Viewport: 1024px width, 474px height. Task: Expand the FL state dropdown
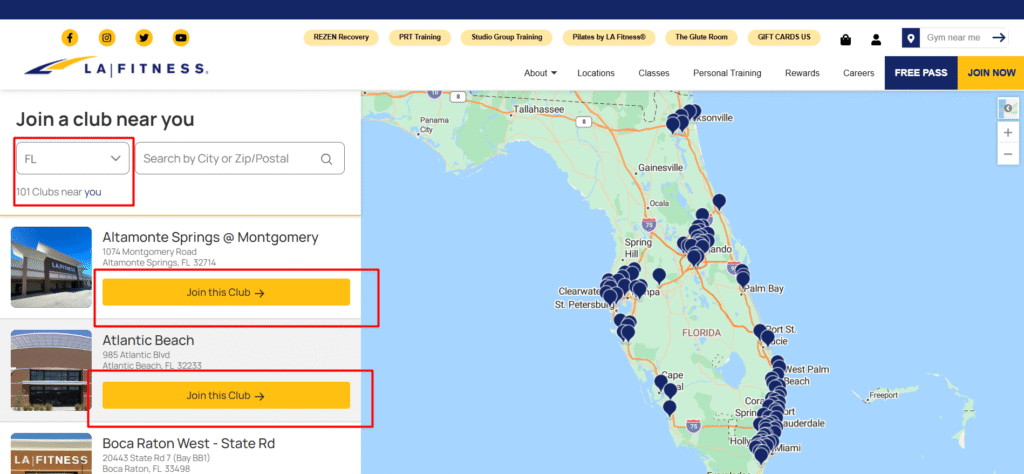pos(72,159)
